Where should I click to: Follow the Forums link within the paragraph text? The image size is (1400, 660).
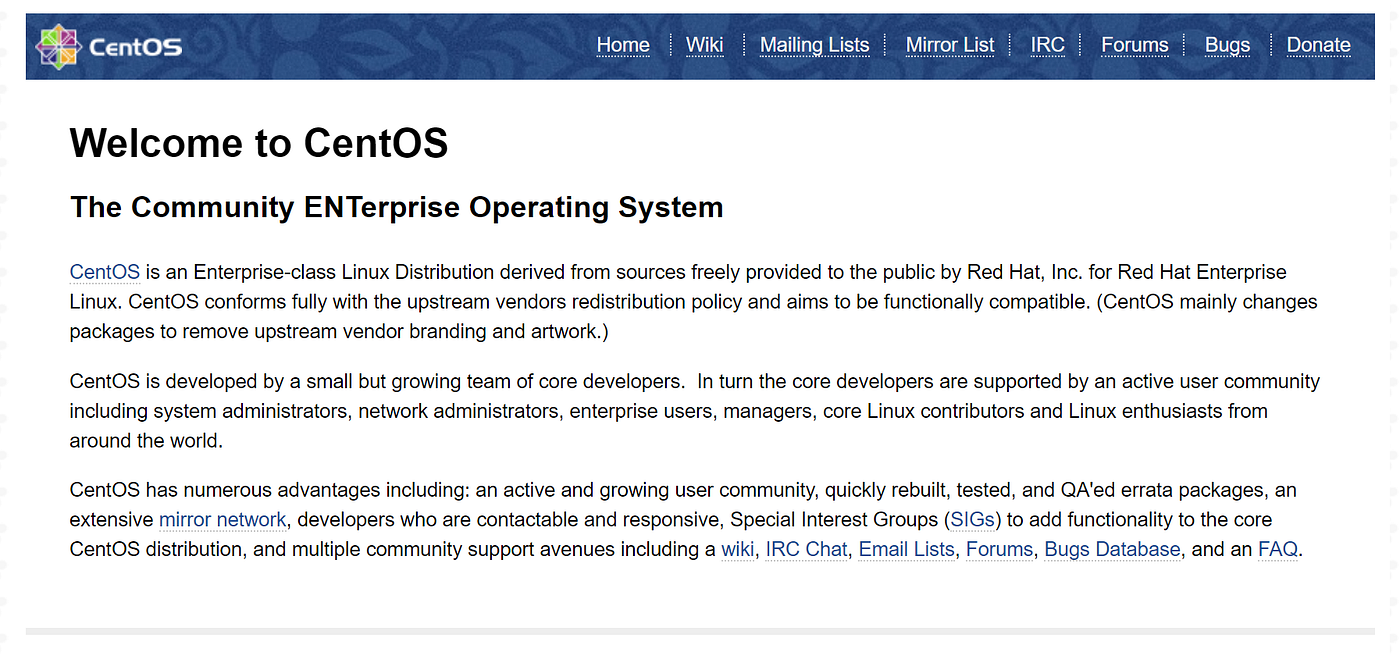[x=999, y=549]
